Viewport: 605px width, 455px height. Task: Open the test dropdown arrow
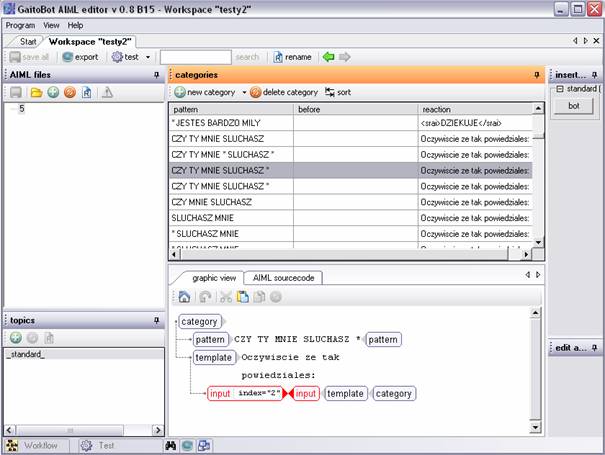point(148,57)
